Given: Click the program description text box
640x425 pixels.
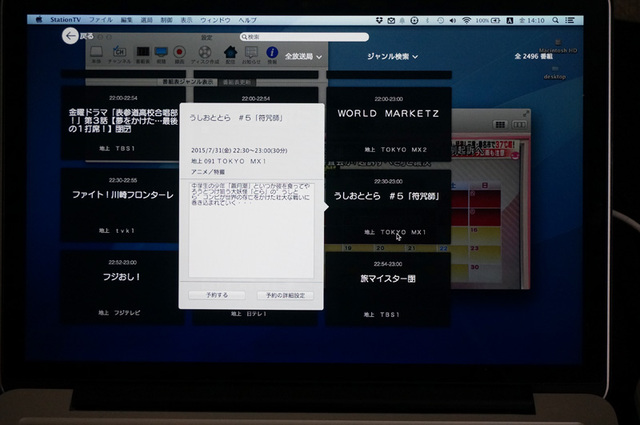Looking at the screenshot, I should (x=251, y=230).
